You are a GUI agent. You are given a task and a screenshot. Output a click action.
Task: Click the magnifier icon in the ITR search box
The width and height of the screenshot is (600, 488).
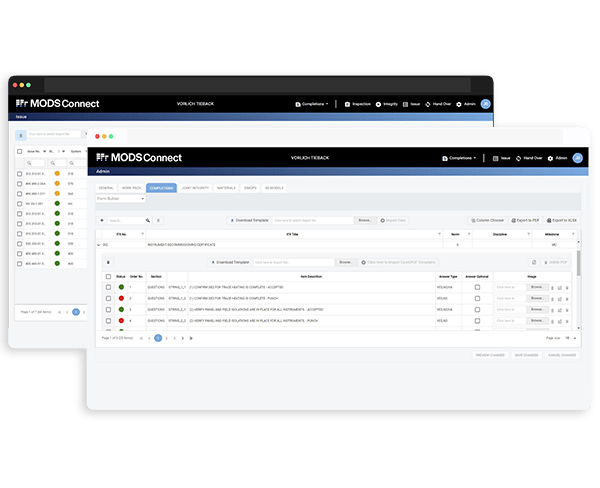click(x=148, y=221)
